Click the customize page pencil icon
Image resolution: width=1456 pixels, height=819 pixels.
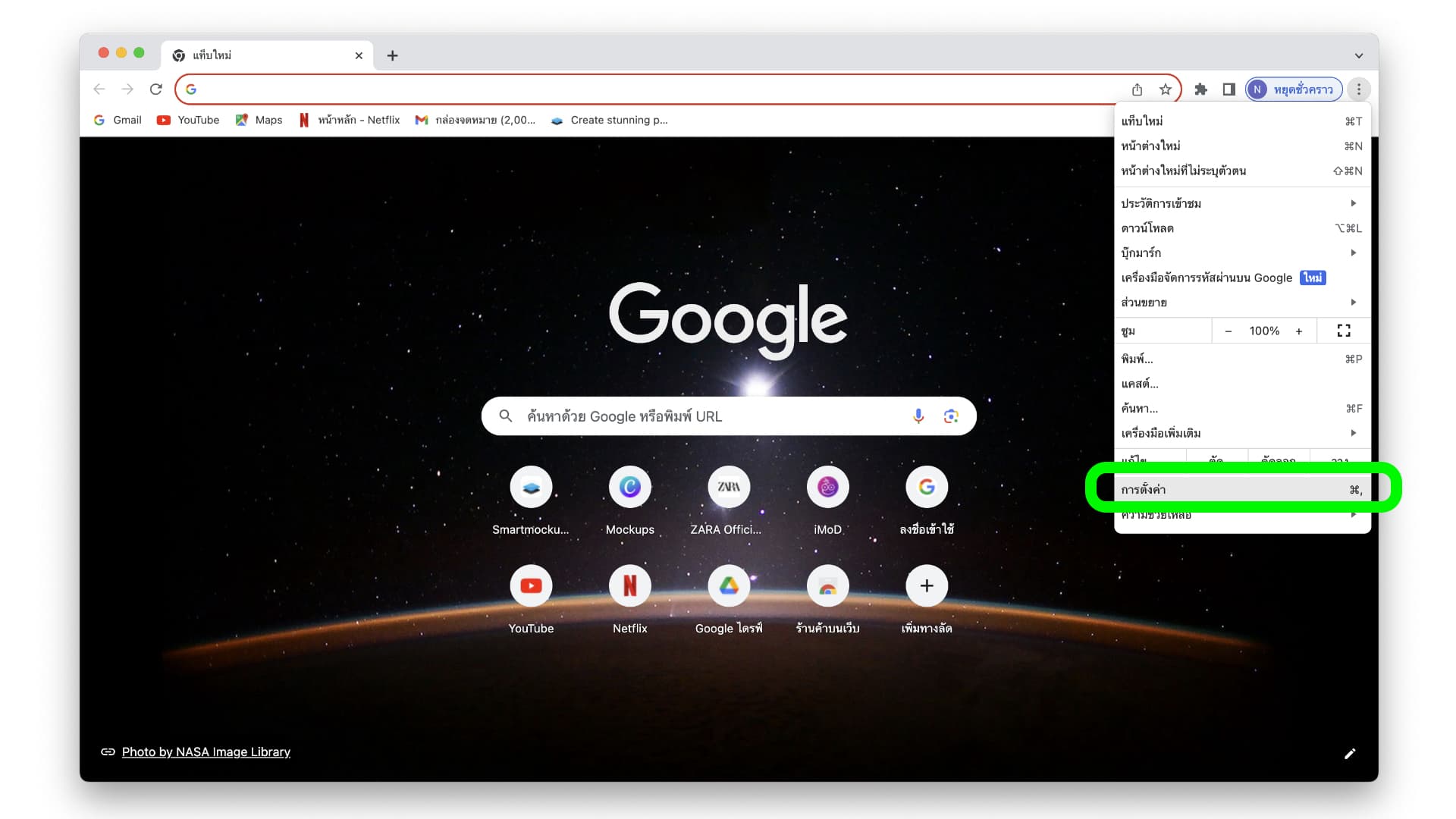click(1350, 753)
